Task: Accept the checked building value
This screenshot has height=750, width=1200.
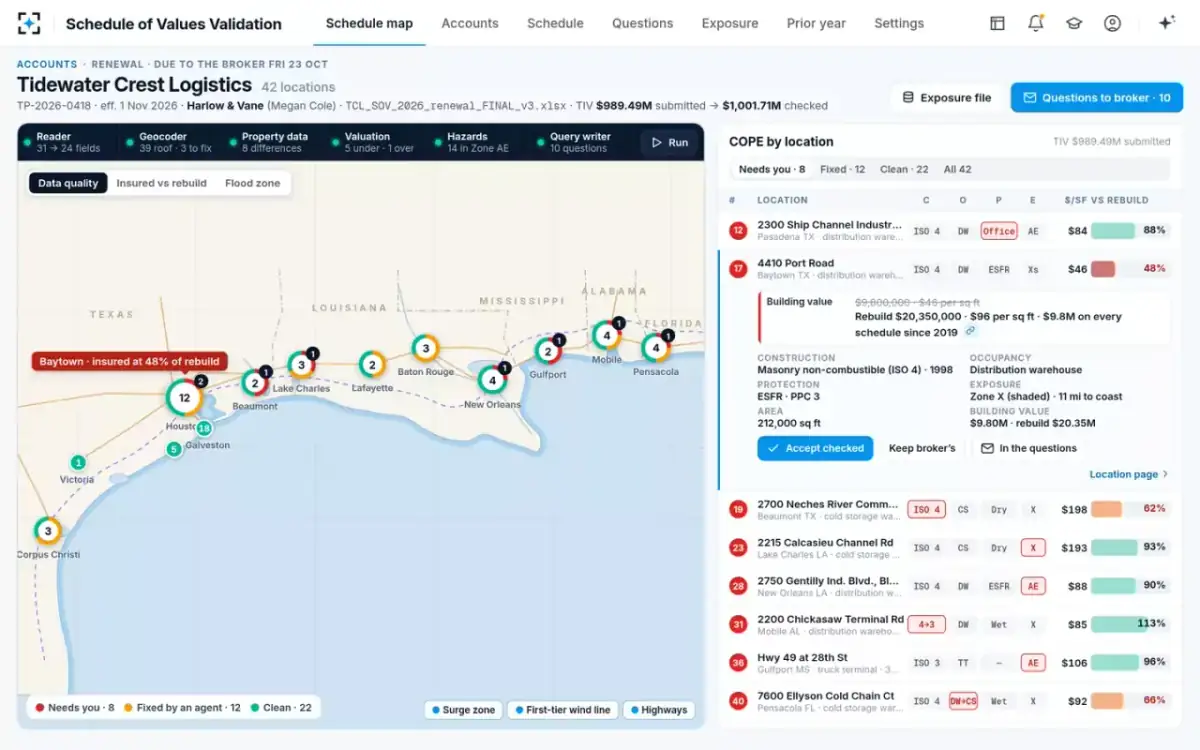Action: click(814, 448)
